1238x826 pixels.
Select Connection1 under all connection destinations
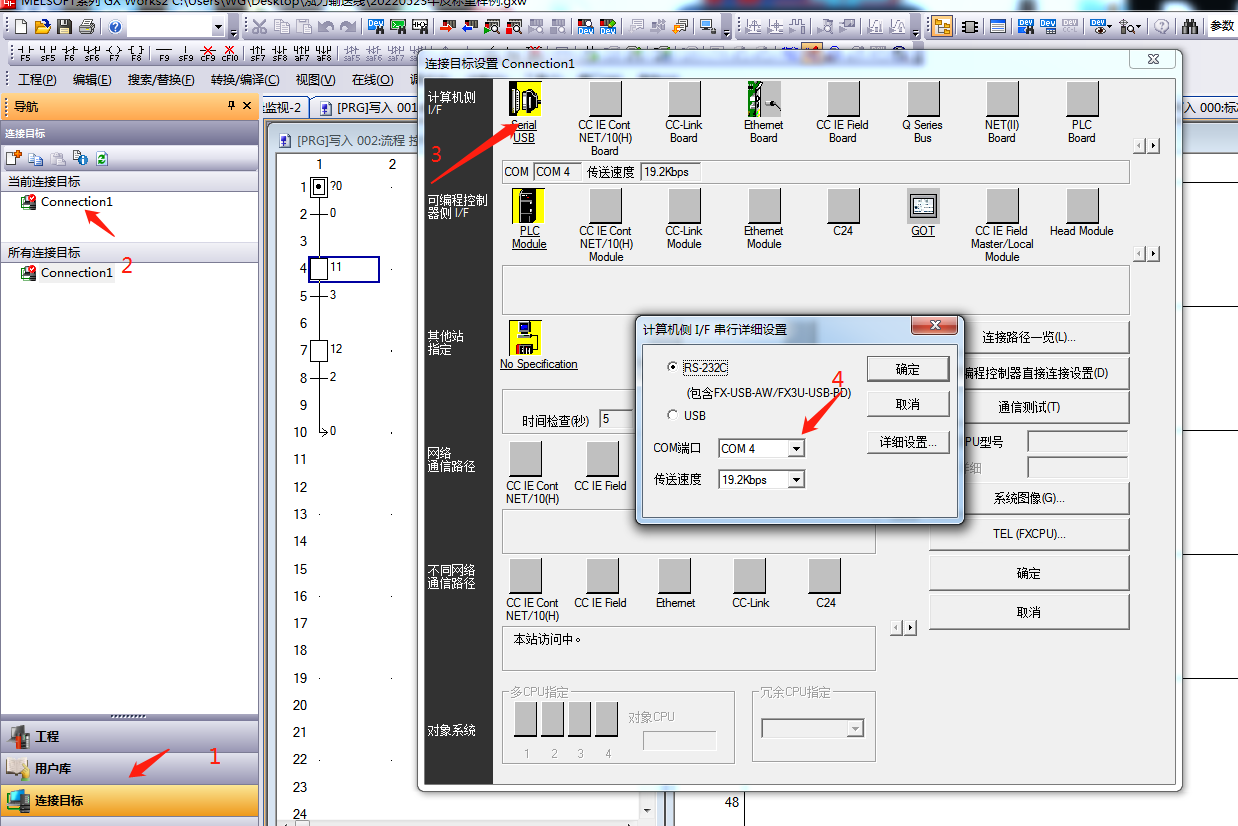76,273
